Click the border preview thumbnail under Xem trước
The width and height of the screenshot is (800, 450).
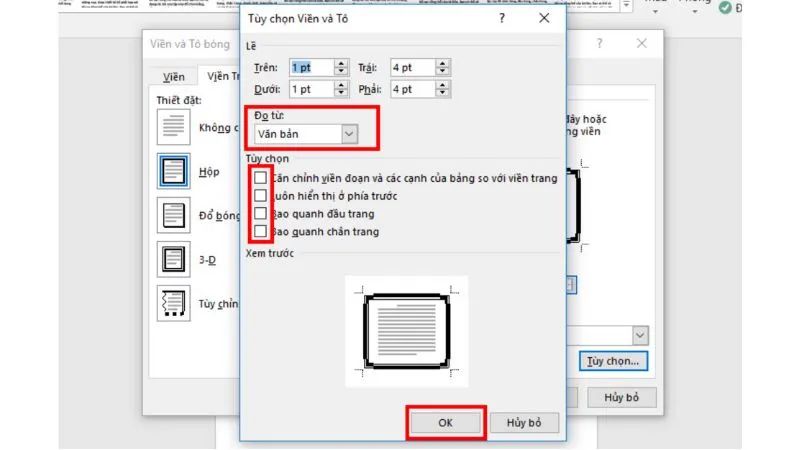click(x=406, y=331)
